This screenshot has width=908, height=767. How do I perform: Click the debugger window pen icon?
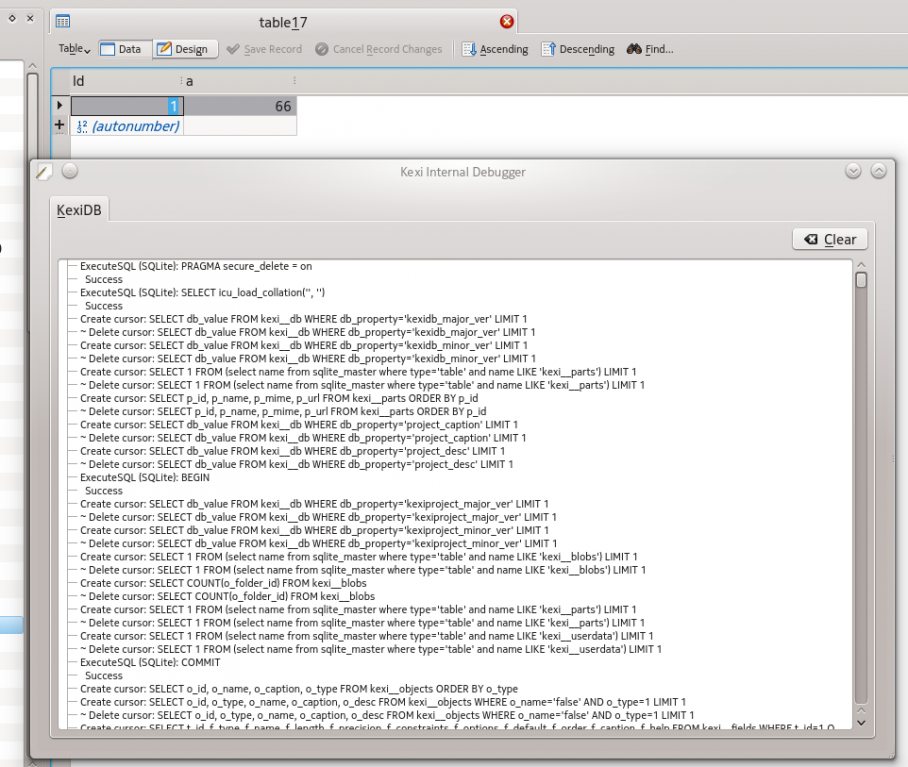[x=43, y=172]
